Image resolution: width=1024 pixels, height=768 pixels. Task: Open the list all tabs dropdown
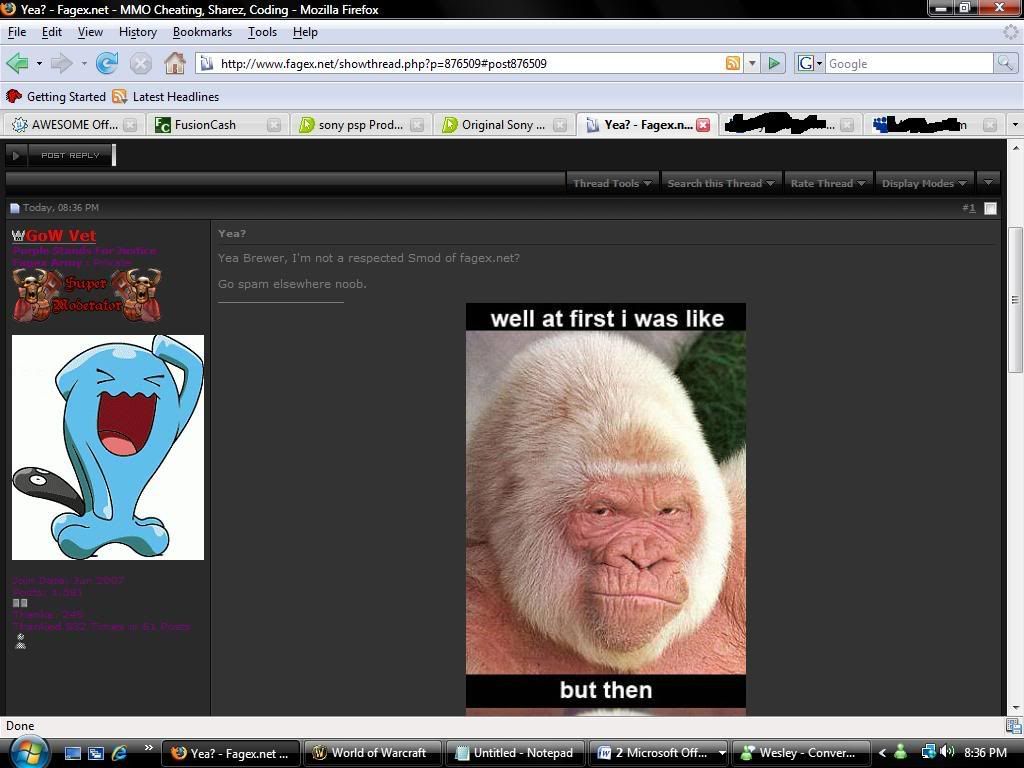[1014, 125]
